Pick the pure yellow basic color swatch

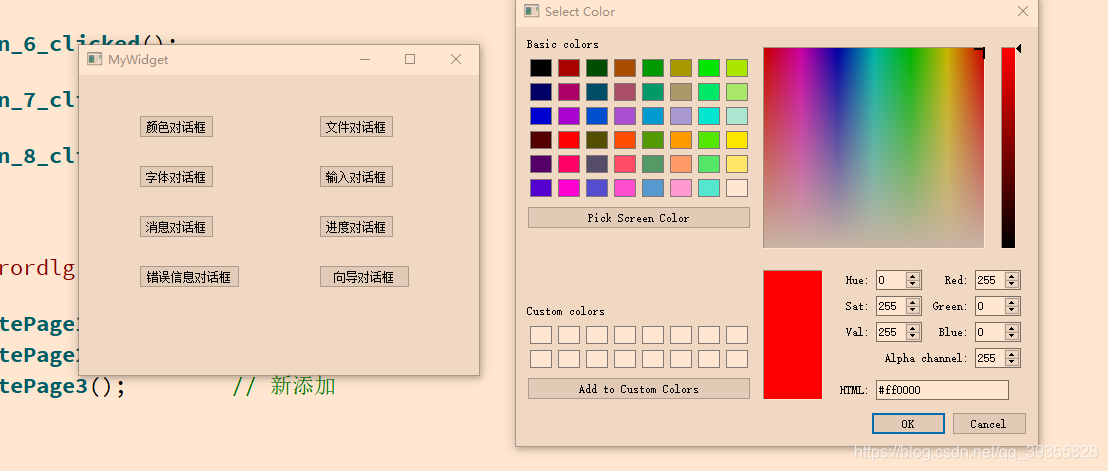coord(736,140)
